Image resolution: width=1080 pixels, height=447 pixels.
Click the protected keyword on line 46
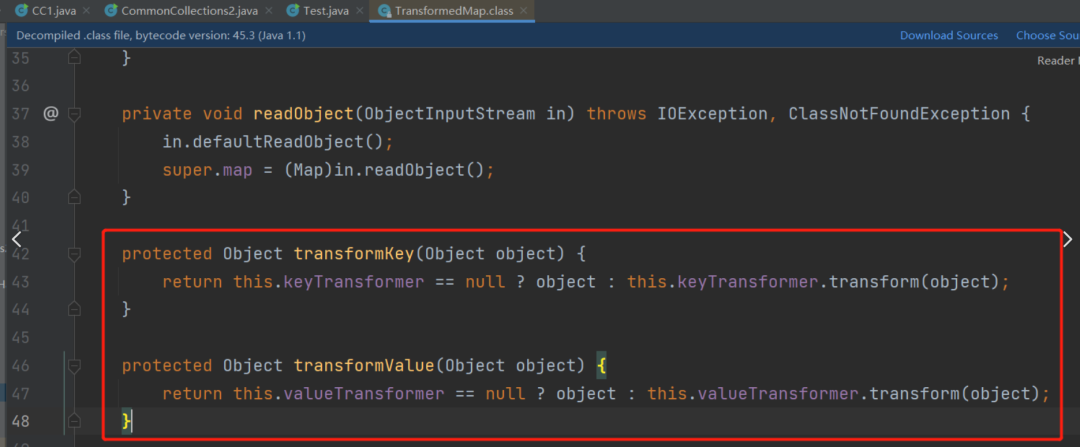click(x=167, y=365)
